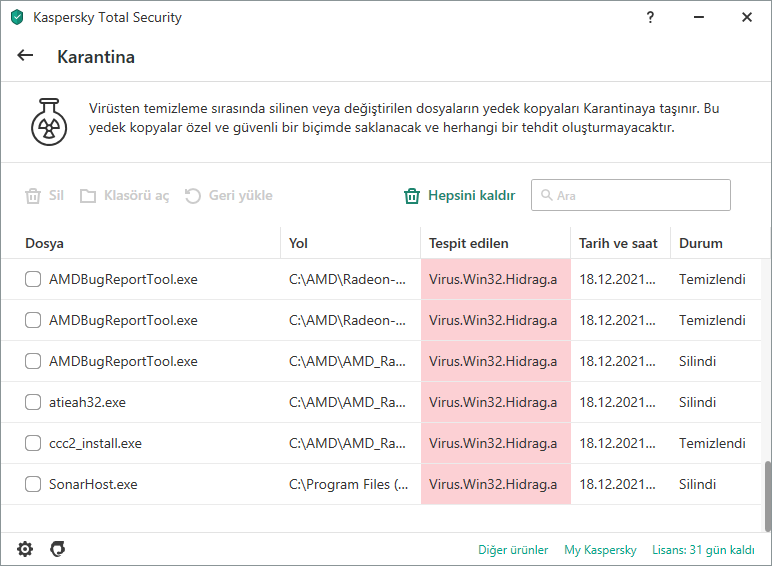Image resolution: width=772 pixels, height=566 pixels.
Task: Click the Sil trash icon
Action: pyautogui.click(x=33, y=196)
